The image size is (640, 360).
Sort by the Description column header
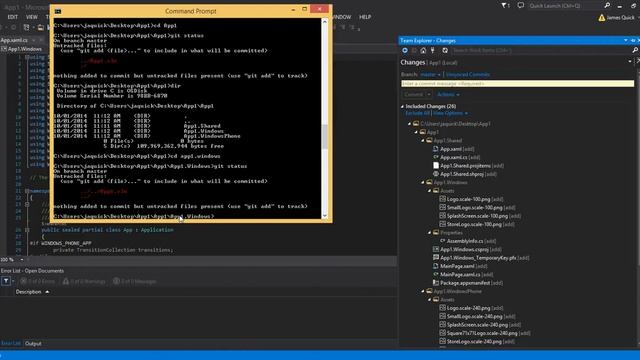(x=29, y=292)
